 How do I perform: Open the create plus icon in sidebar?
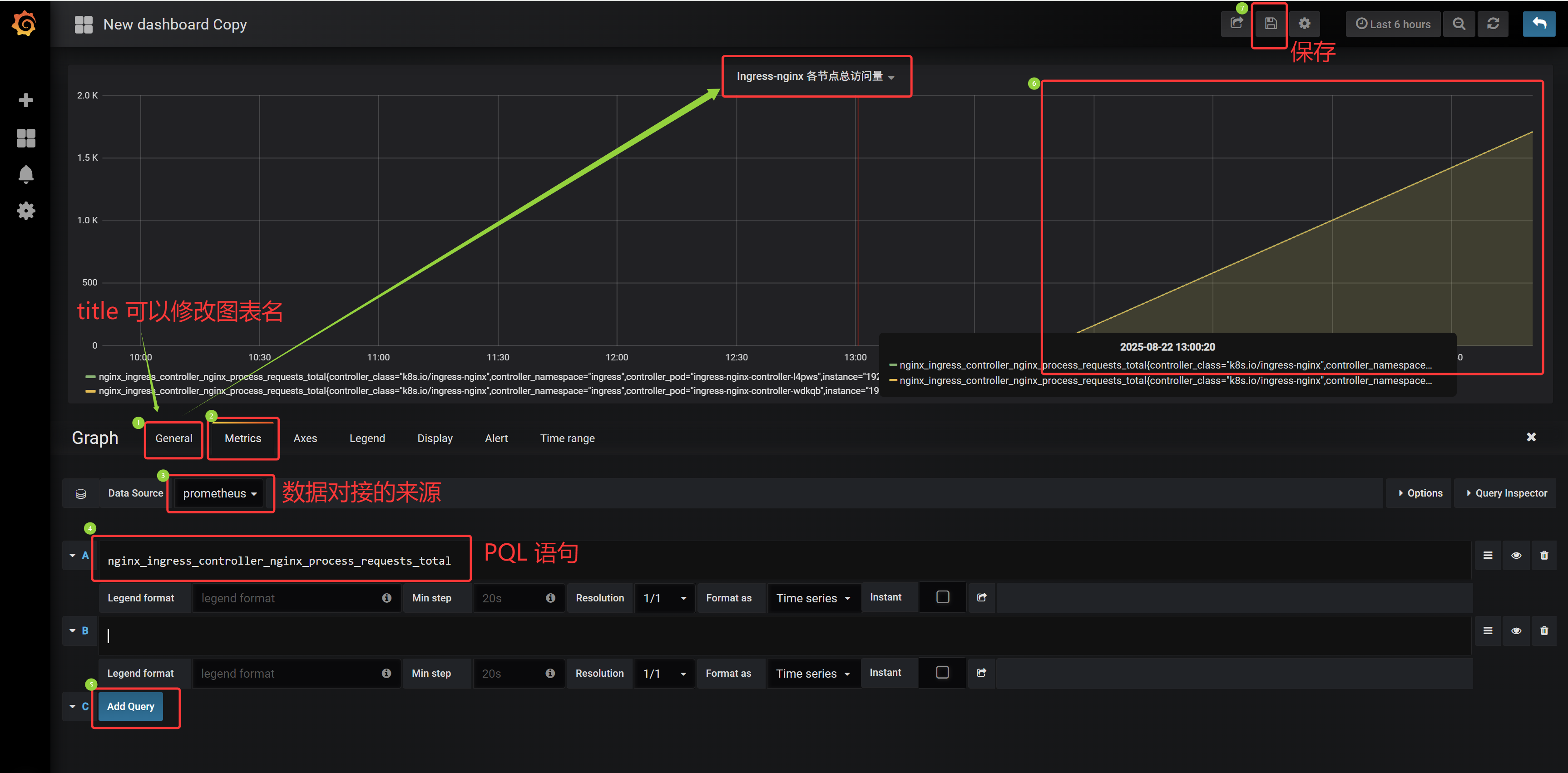tap(25, 100)
